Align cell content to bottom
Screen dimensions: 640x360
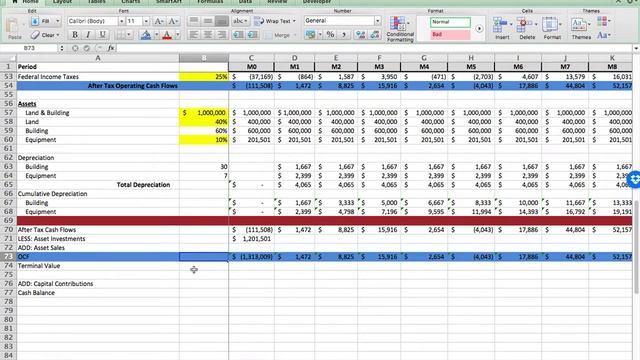[222, 21]
